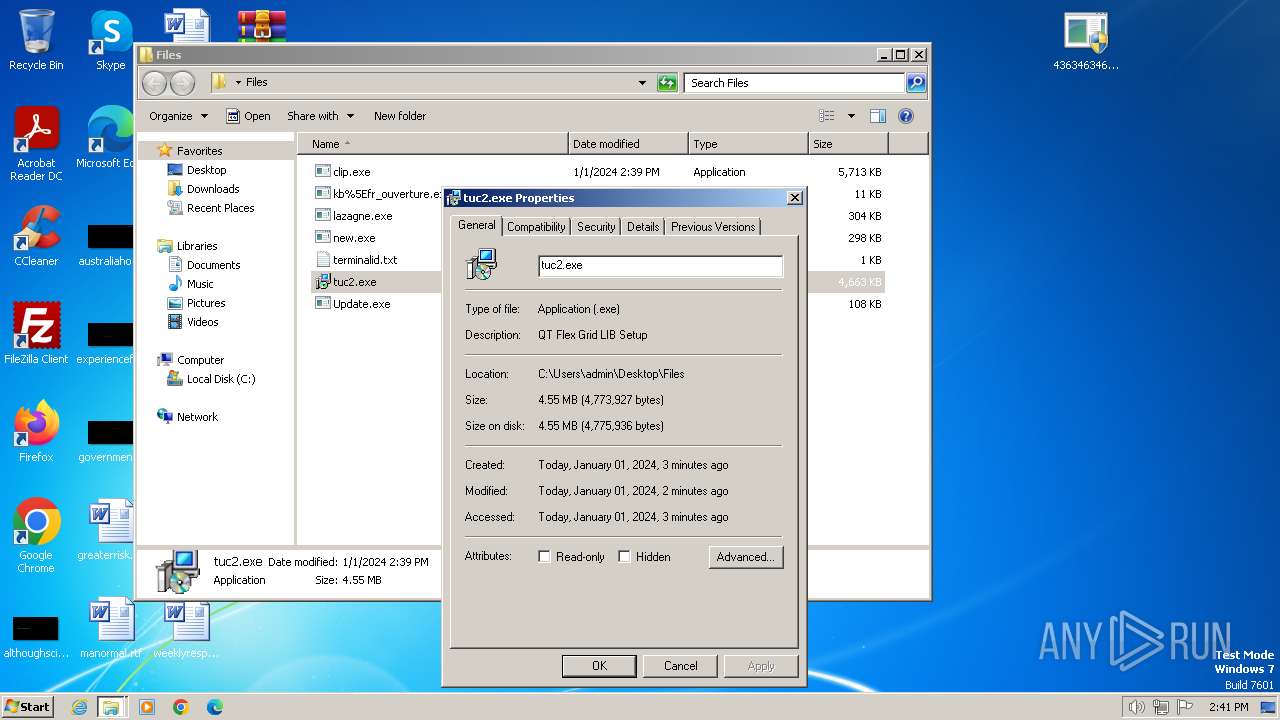The width and height of the screenshot is (1280, 720).
Task: Launch CCleaner from the desktop
Action: 36,236
